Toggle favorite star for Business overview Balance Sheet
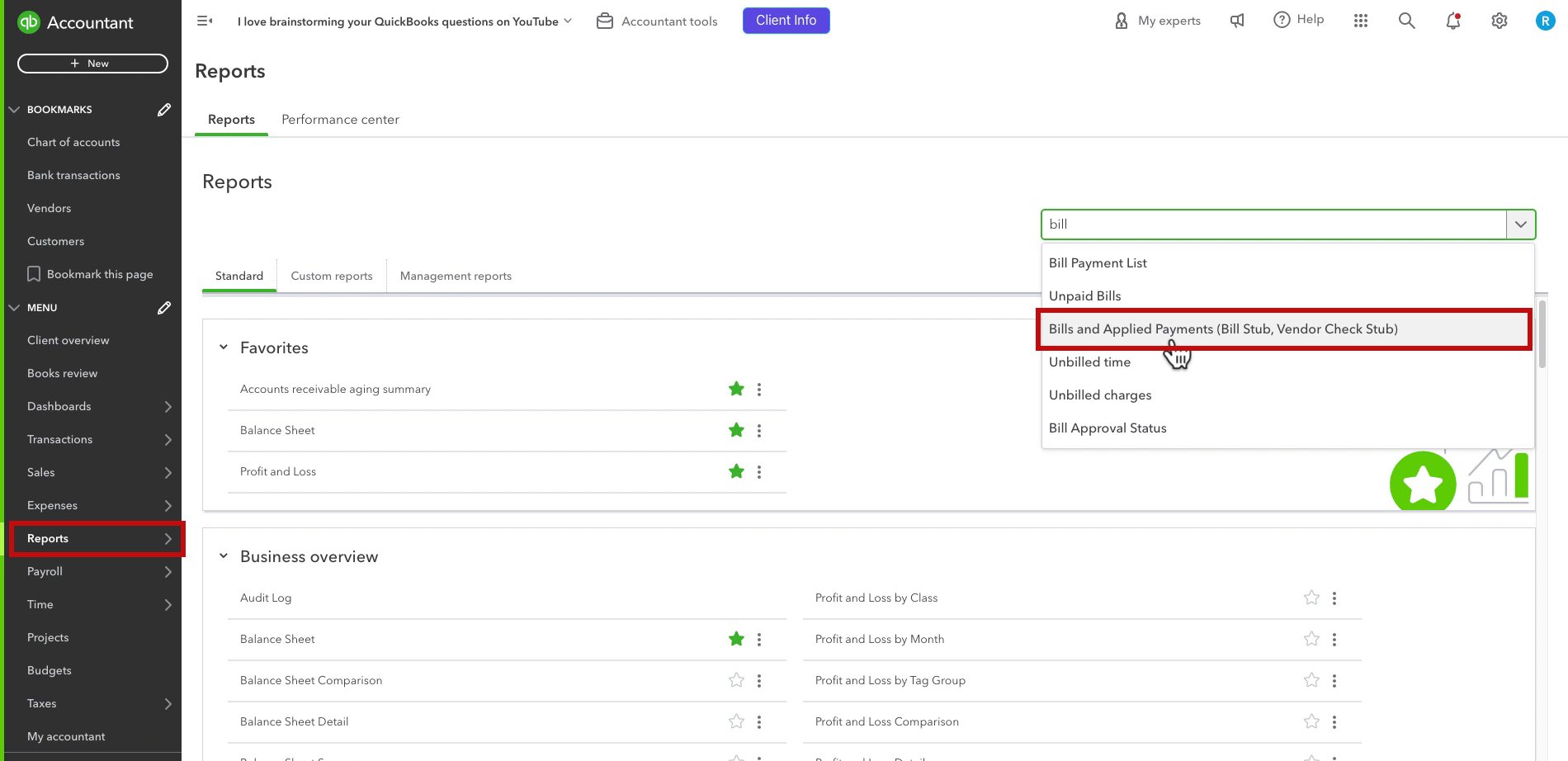 click(x=736, y=639)
